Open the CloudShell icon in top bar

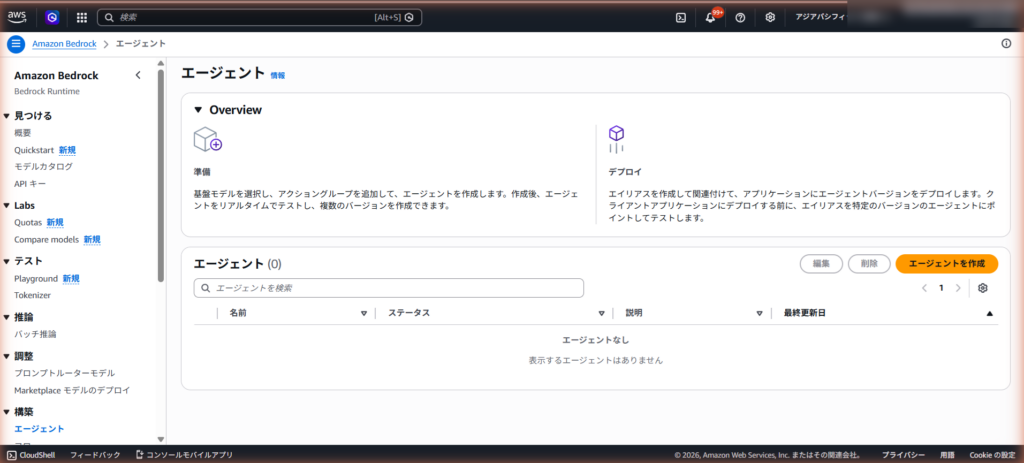(x=680, y=18)
